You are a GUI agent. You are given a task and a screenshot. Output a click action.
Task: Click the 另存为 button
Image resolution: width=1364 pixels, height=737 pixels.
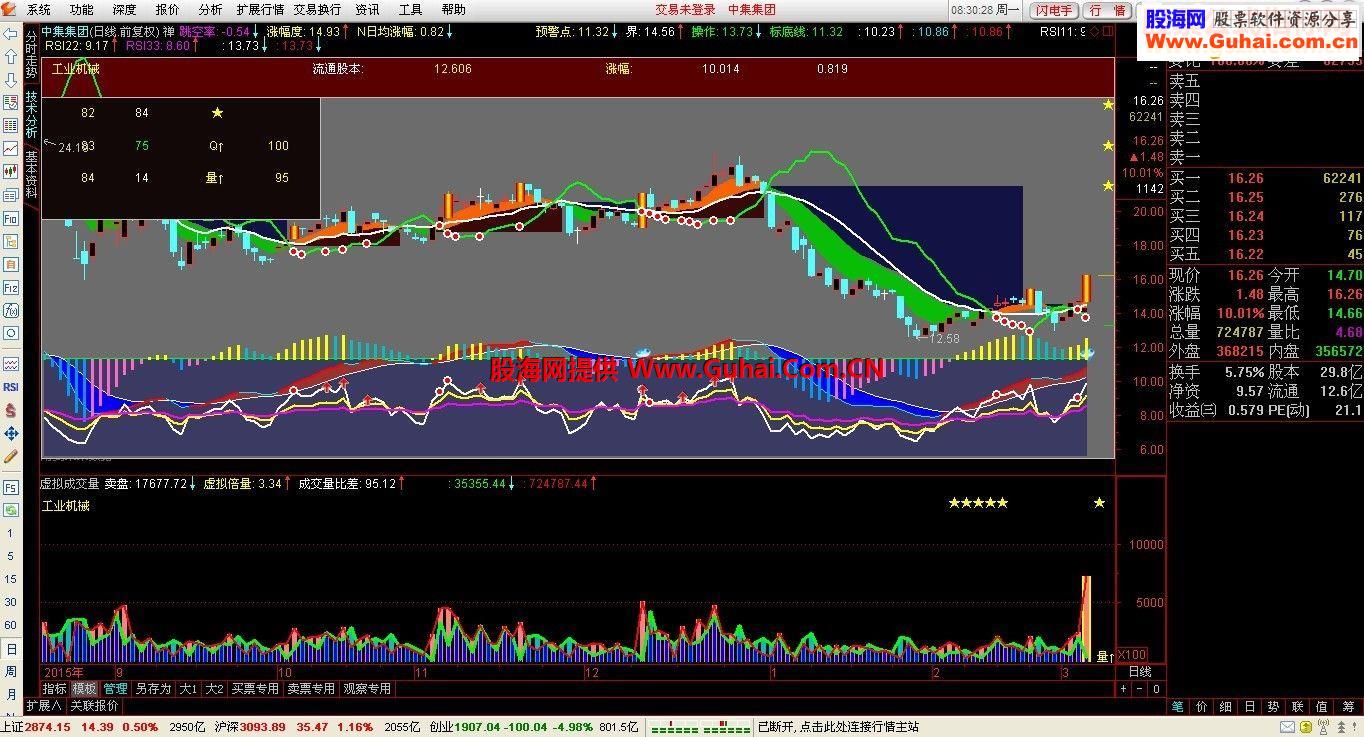pyautogui.click(x=153, y=689)
